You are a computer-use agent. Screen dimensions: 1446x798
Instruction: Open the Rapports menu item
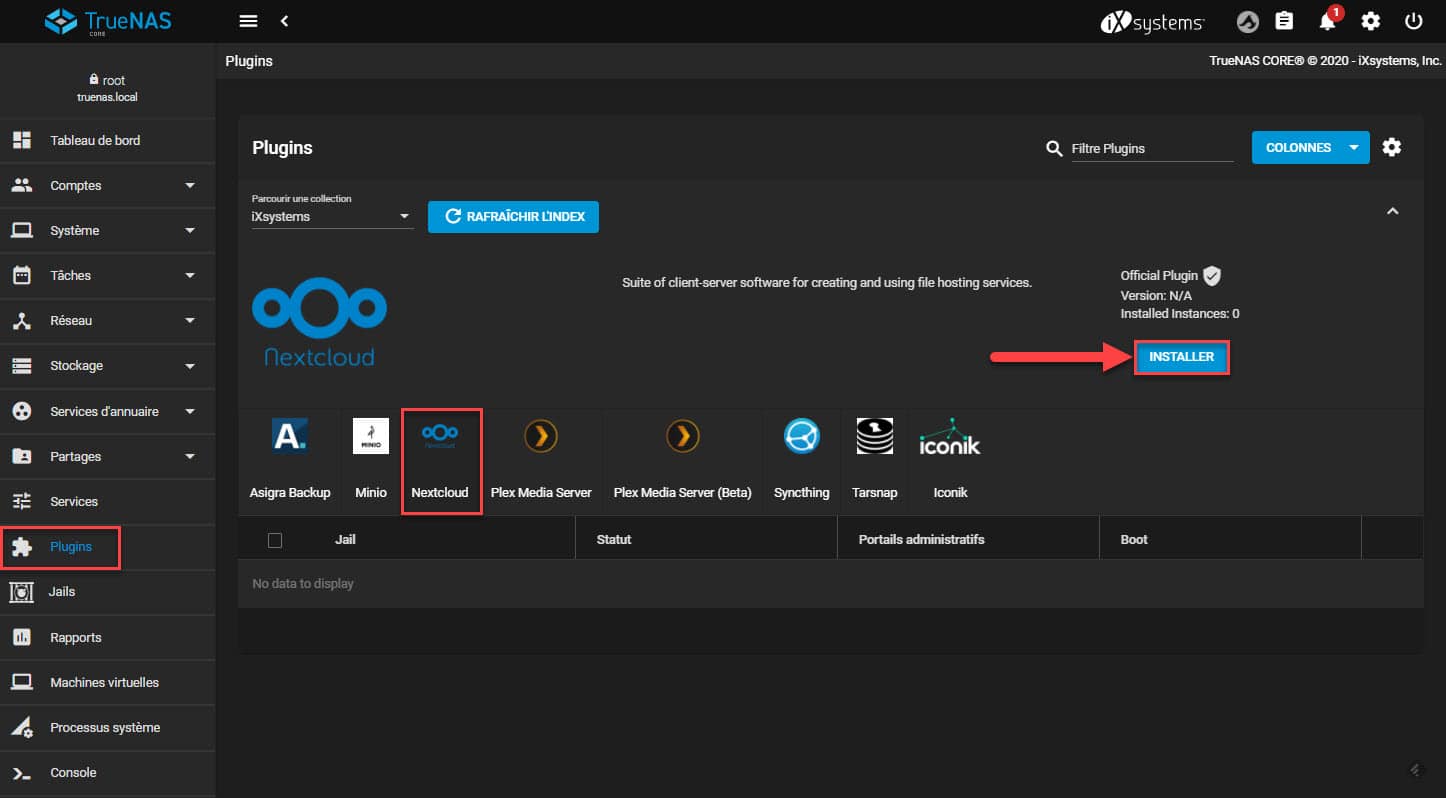(107, 637)
